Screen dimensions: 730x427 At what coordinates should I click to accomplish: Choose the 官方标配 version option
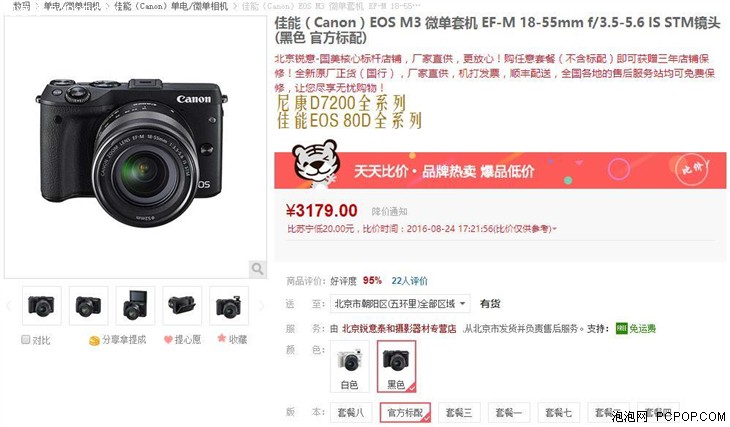pos(405,413)
